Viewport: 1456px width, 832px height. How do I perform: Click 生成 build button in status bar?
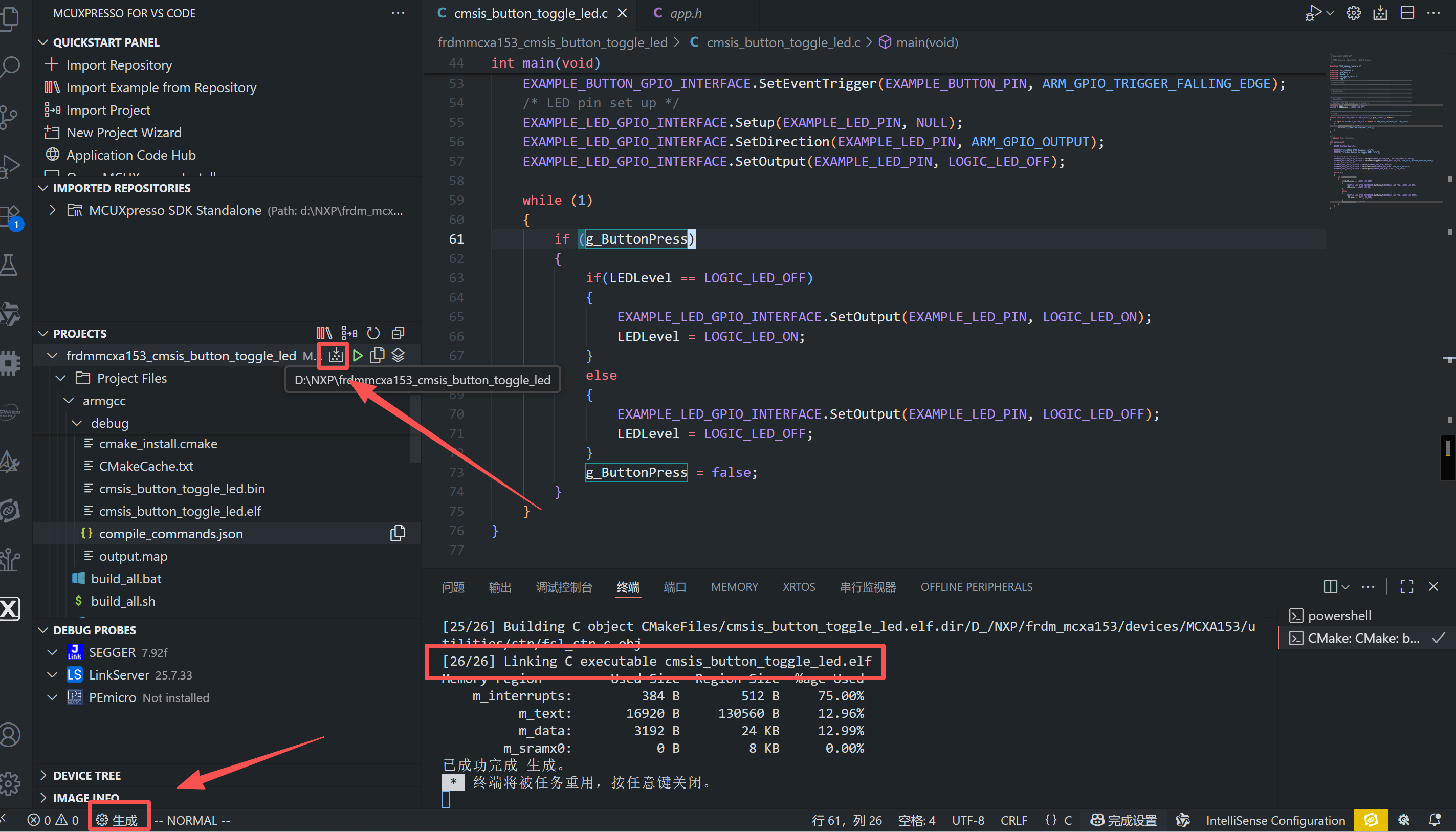pyautogui.click(x=117, y=820)
